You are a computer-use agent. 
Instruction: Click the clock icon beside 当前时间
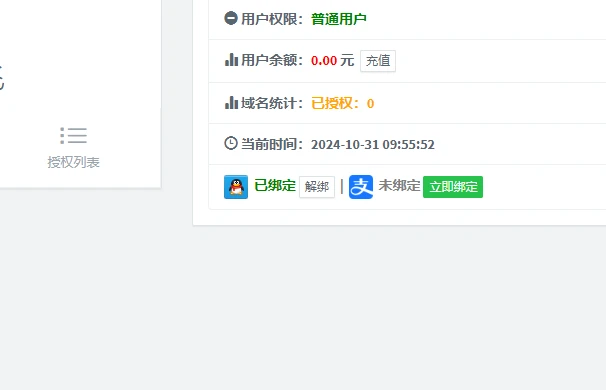click(x=231, y=143)
